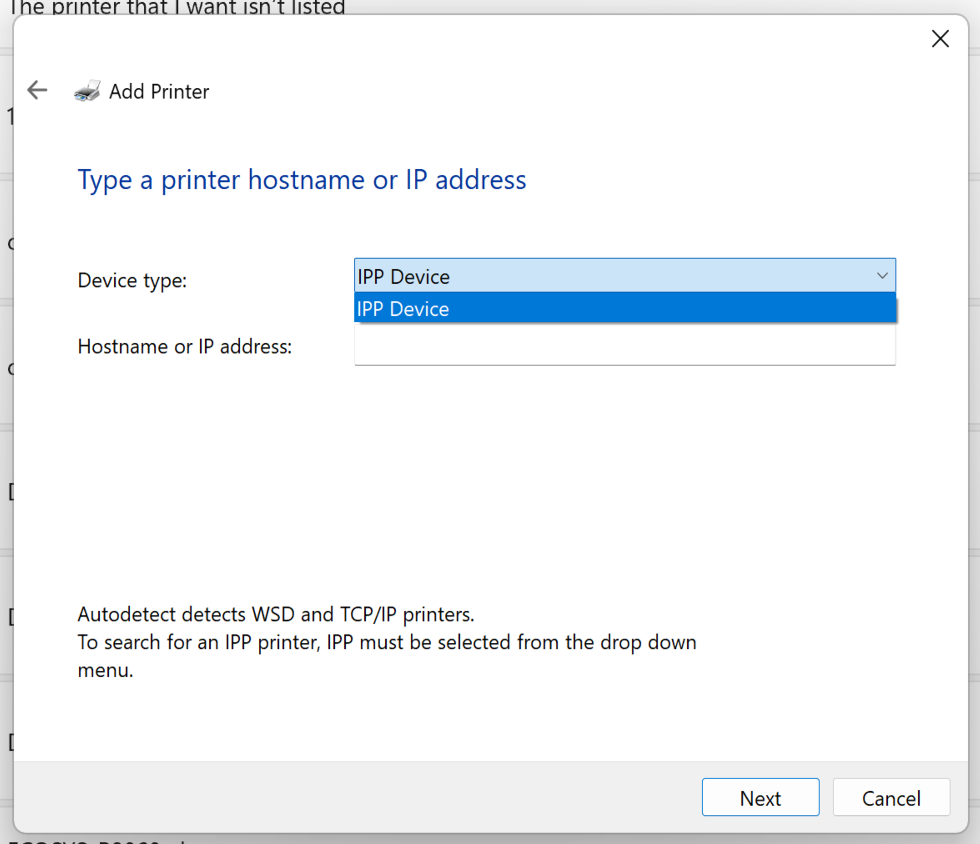This screenshot has height=844, width=980.
Task: Click the Device type dropdown chevron arrow
Action: [x=882, y=275]
